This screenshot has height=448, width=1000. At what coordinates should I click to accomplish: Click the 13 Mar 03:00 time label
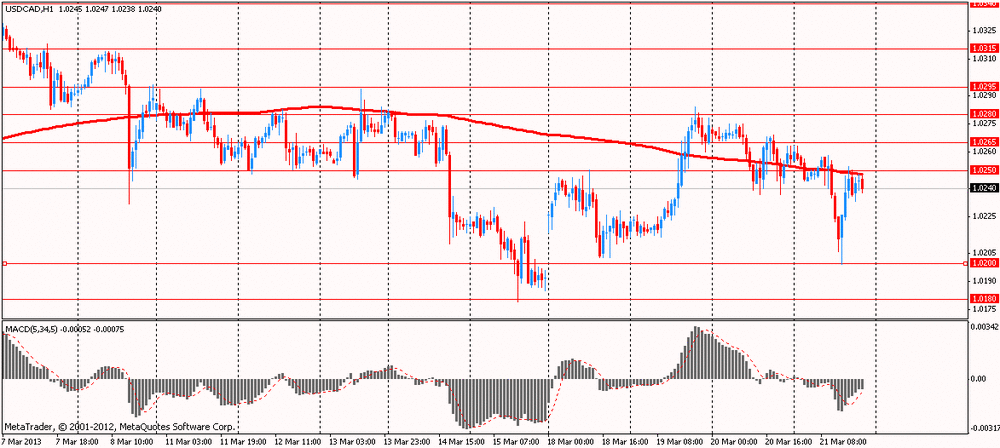pos(352,441)
